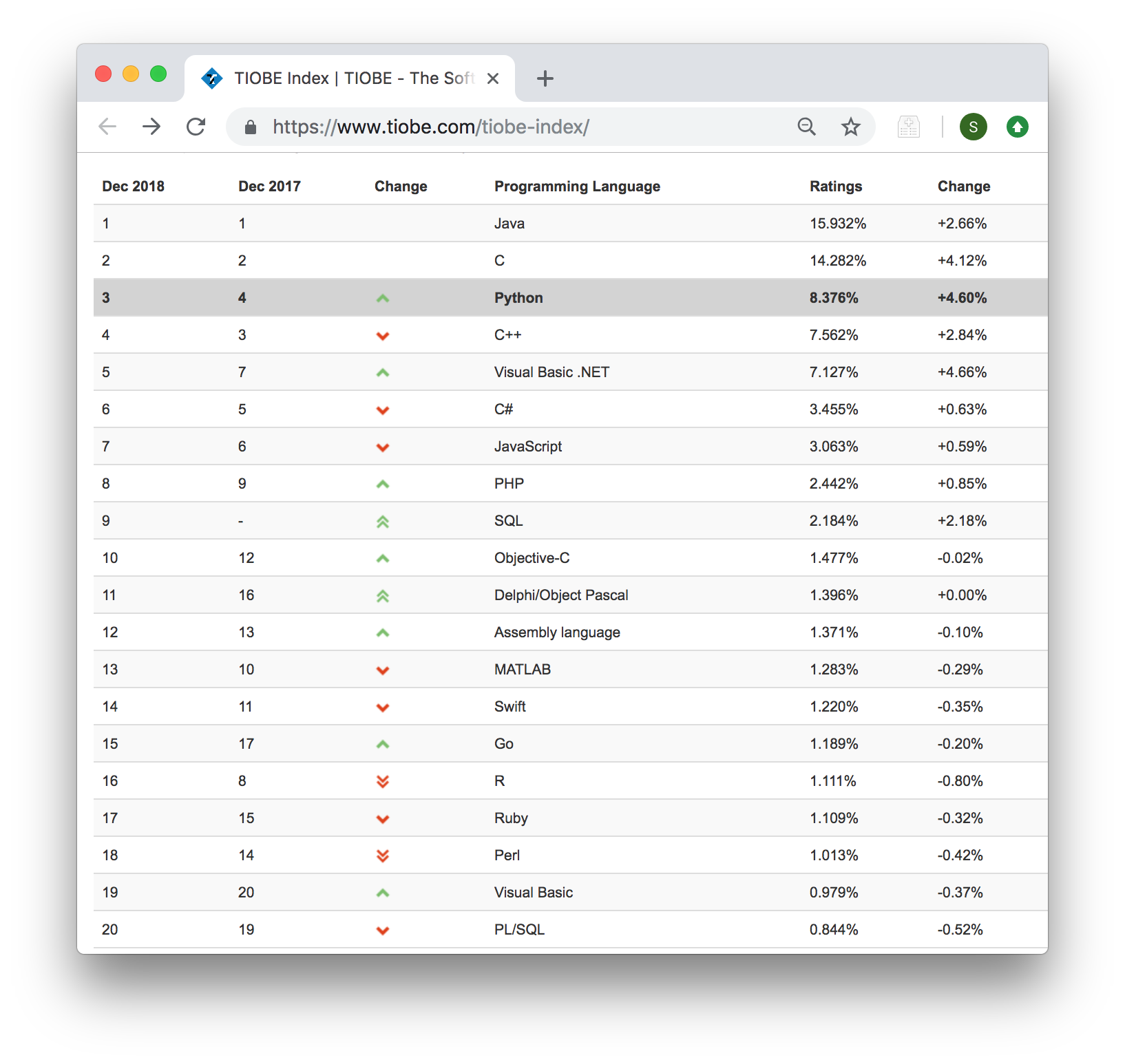Select the Delphi/Object Pascal name
This screenshot has height=1064, width=1125.
click(561, 595)
